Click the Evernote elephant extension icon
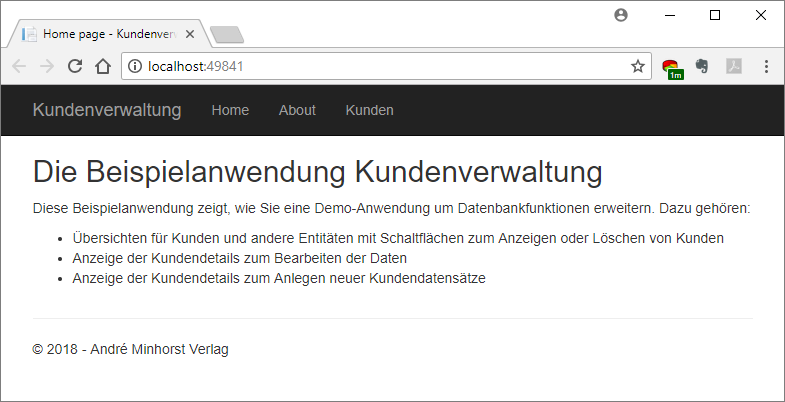Image resolution: width=785 pixels, height=402 pixels. [x=702, y=66]
